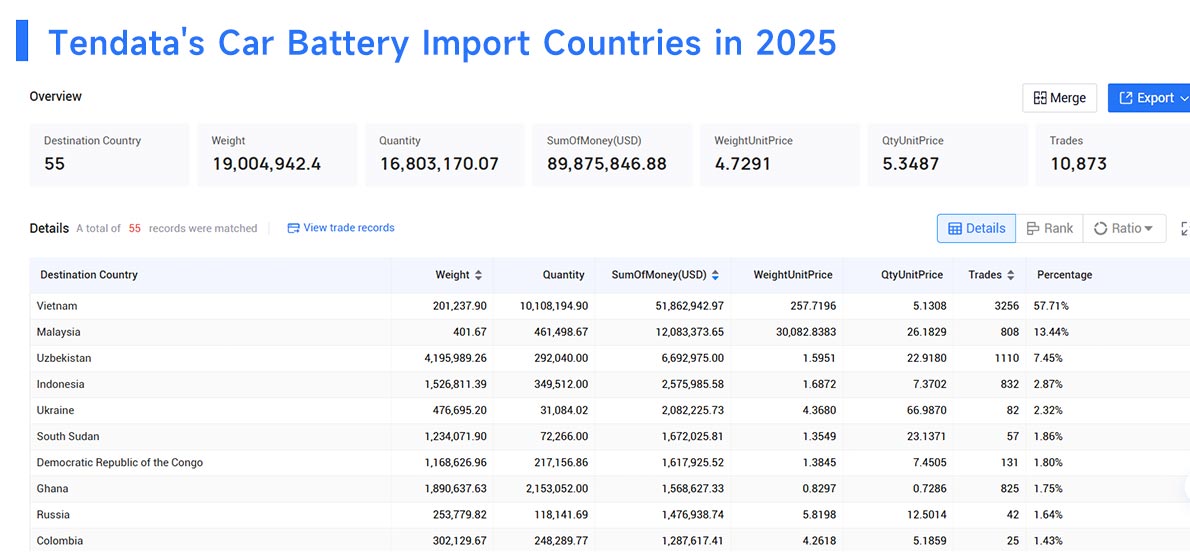Select the Colombia row

point(610,541)
